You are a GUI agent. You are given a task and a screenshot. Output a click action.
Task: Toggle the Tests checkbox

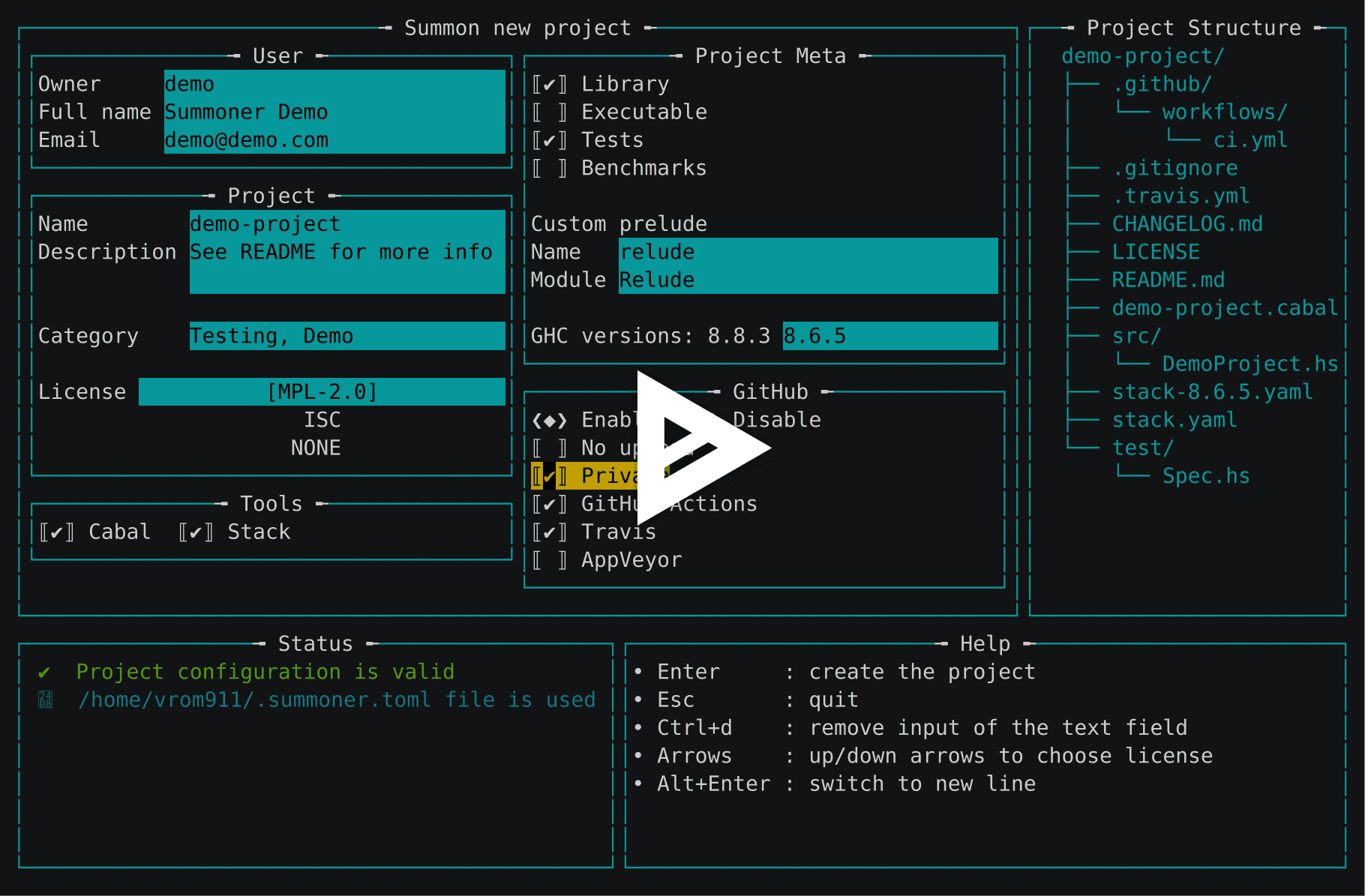(x=549, y=140)
